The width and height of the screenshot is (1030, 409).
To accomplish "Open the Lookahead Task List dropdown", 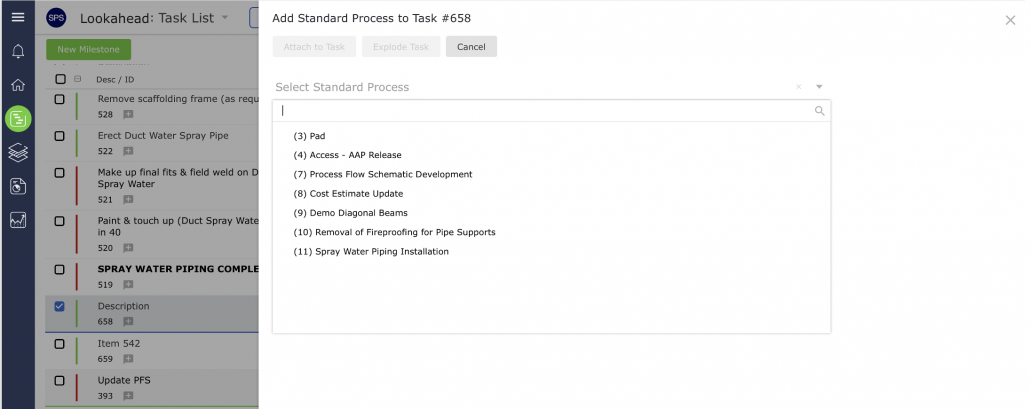I will point(225,17).
